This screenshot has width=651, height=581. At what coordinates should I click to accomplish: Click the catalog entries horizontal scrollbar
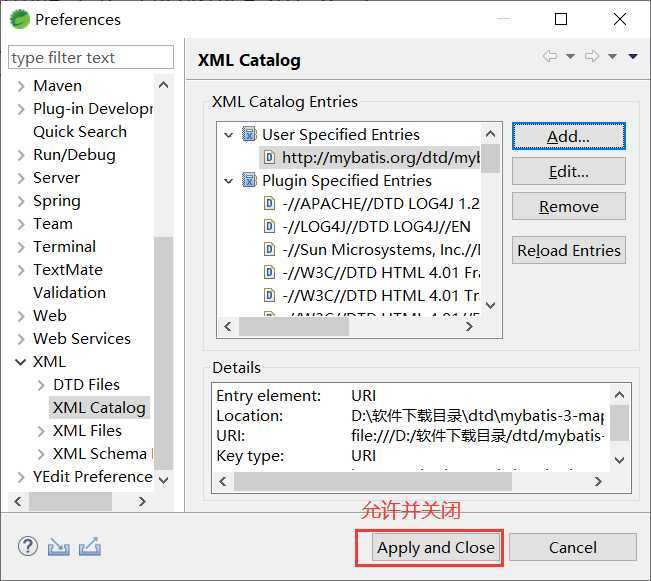coord(300,326)
